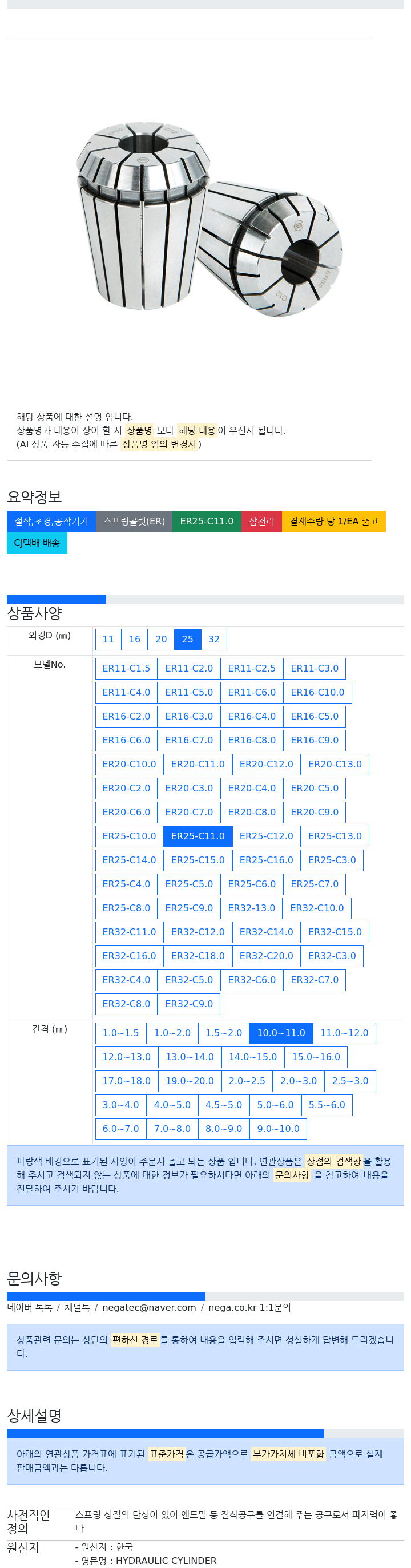Click the 절삭,초경,공작기기 category tag

pos(51,521)
